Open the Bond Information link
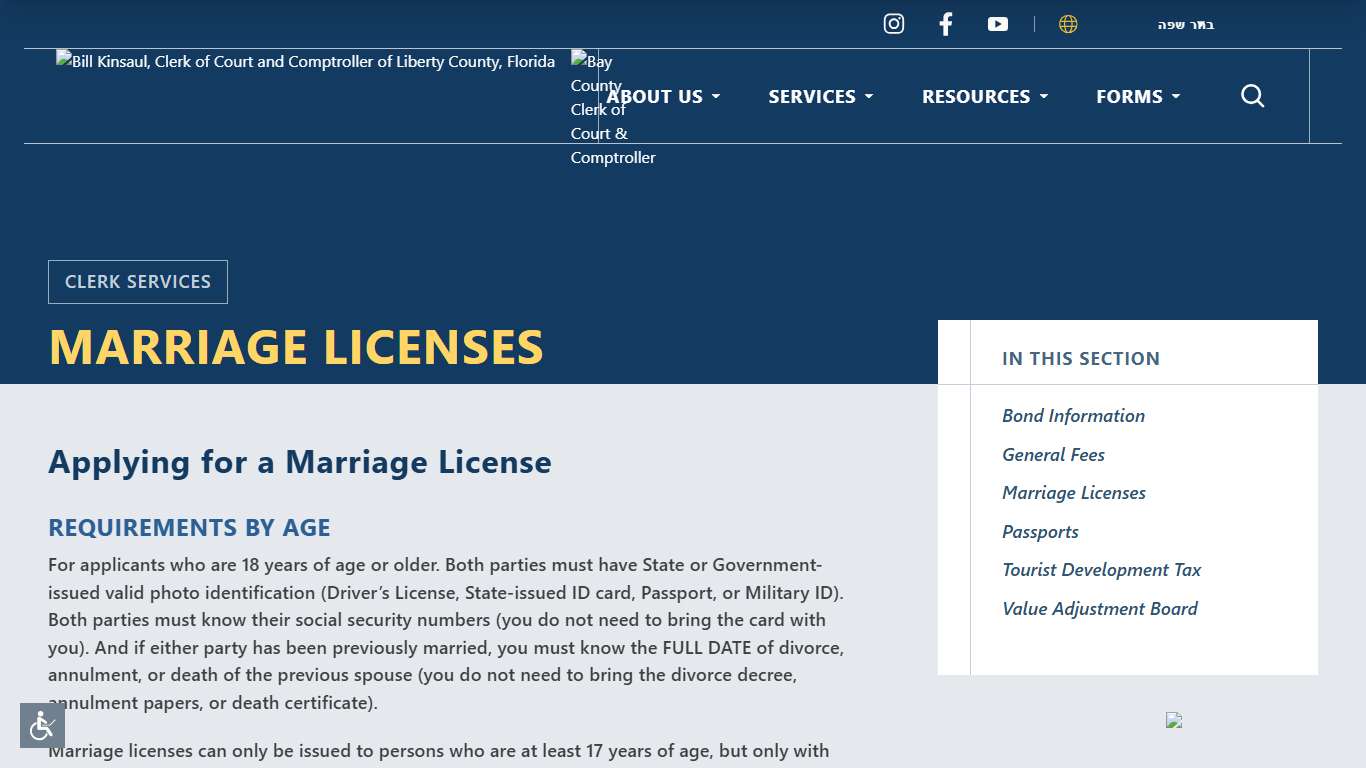 pos(1073,416)
